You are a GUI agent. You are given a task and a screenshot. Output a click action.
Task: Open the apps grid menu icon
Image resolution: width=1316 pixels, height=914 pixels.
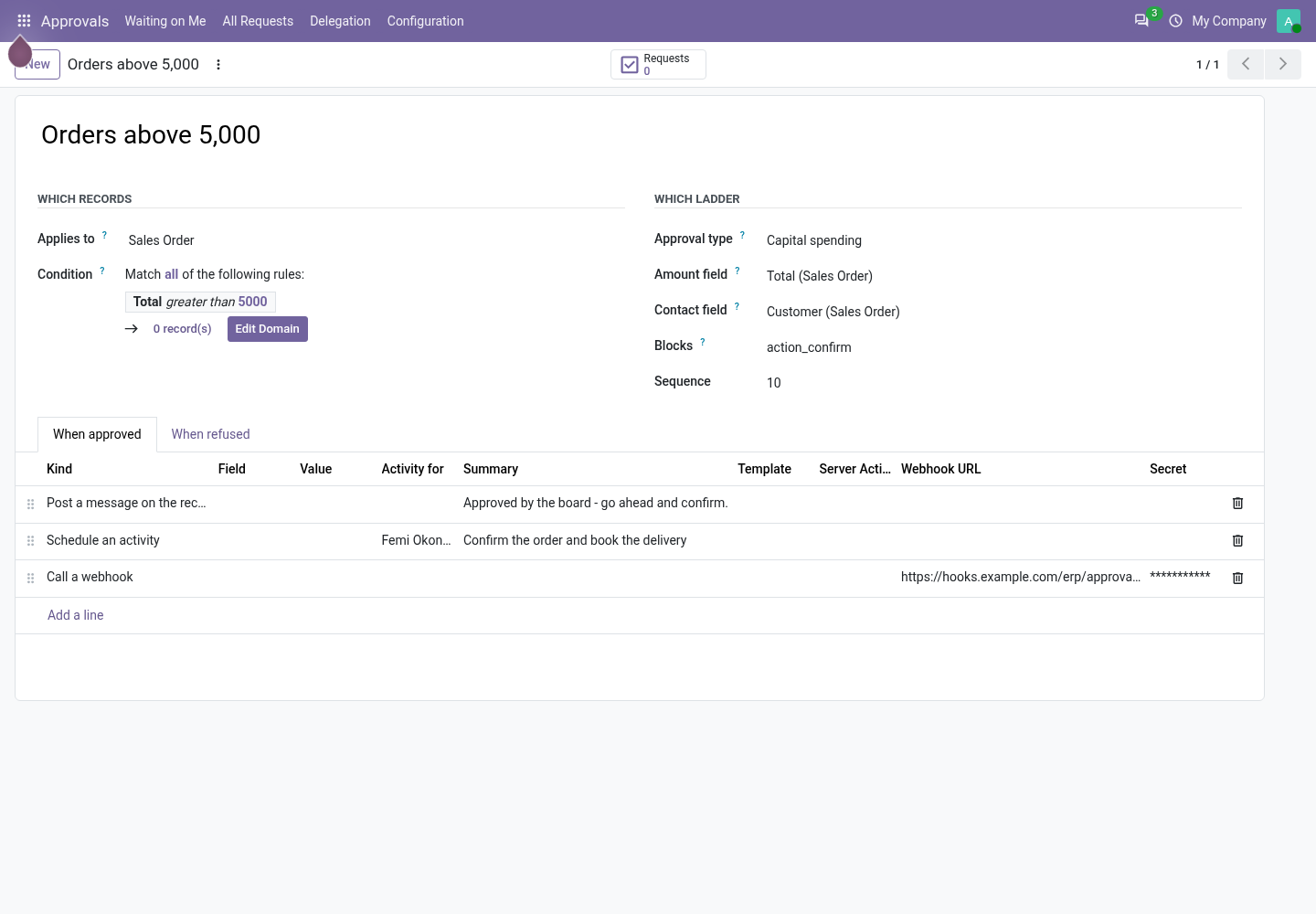click(x=24, y=20)
